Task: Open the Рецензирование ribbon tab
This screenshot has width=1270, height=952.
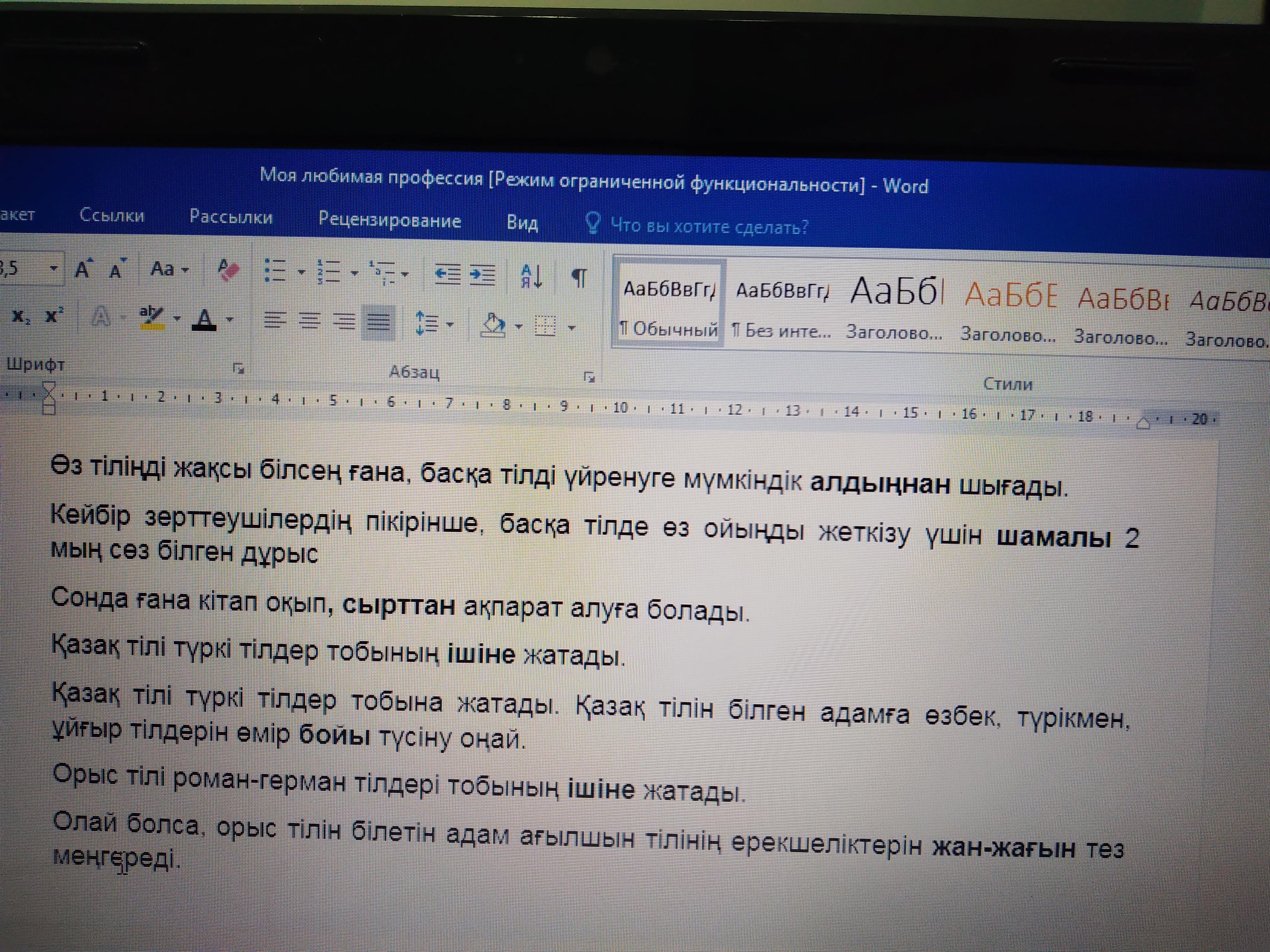Action: click(x=389, y=220)
